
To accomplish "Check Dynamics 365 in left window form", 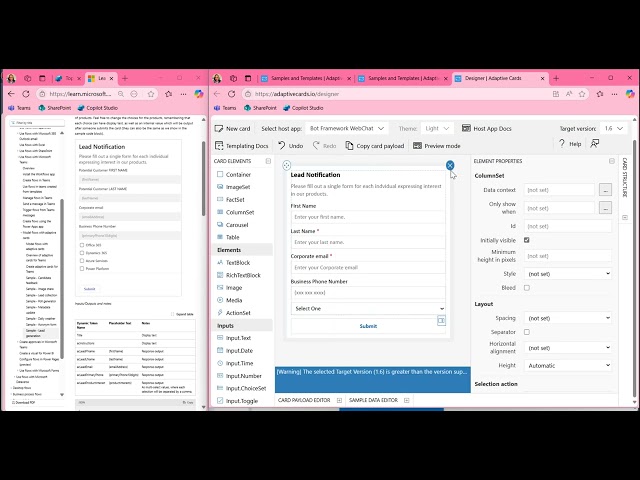I will tap(82, 253).
